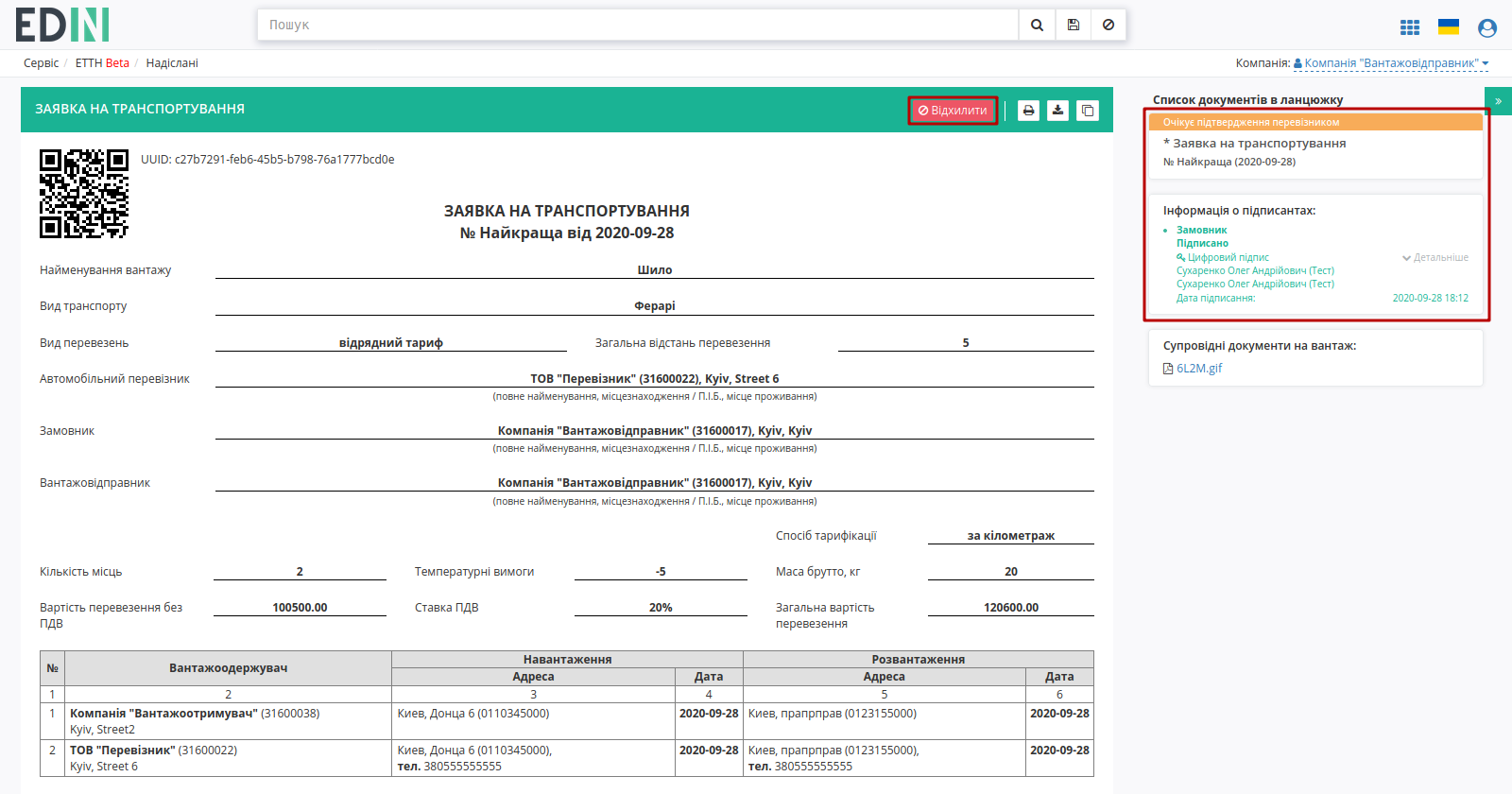Click the search magnifier icon
This screenshot has width=1512, height=794.
pos(1037,25)
